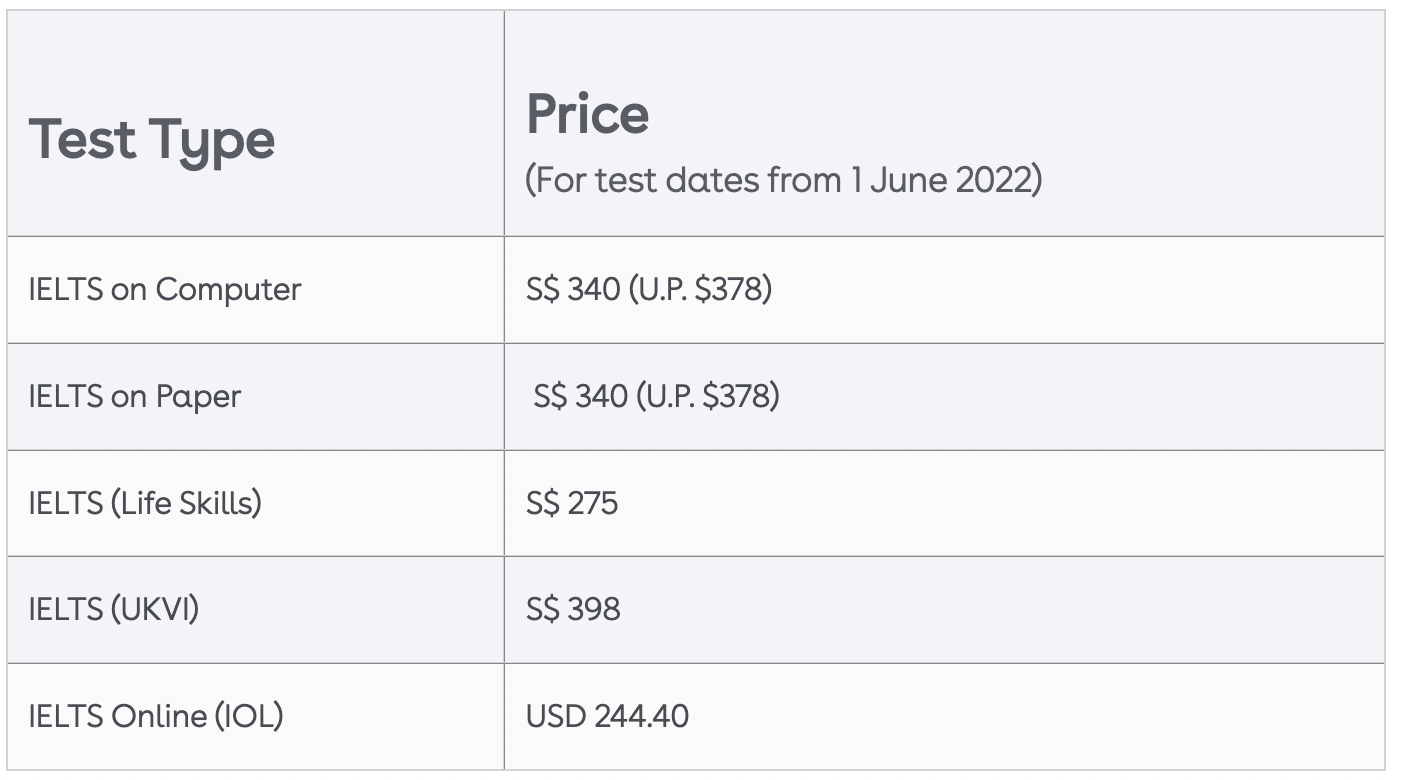Select the IELTS on Paper row label
The height and width of the screenshot is (780, 1404).
tap(135, 397)
